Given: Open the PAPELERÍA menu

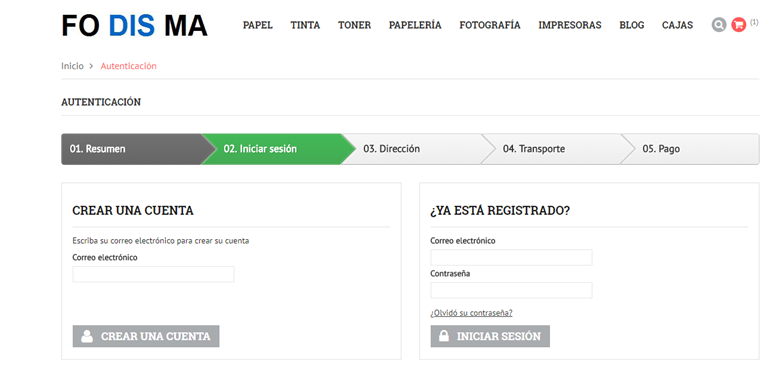Looking at the screenshot, I should click(415, 25).
